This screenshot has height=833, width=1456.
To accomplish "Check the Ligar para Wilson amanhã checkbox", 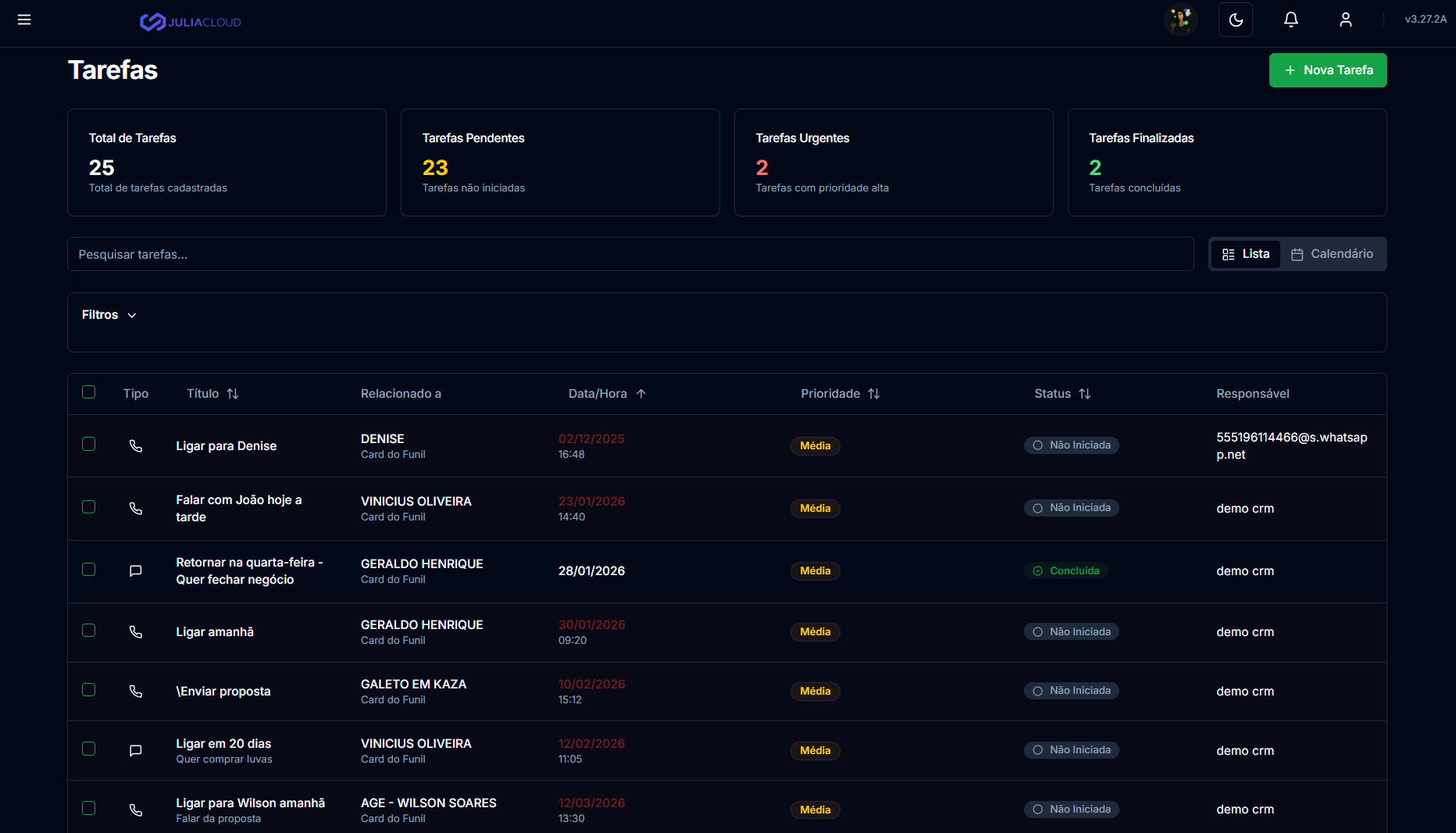I will (x=89, y=808).
